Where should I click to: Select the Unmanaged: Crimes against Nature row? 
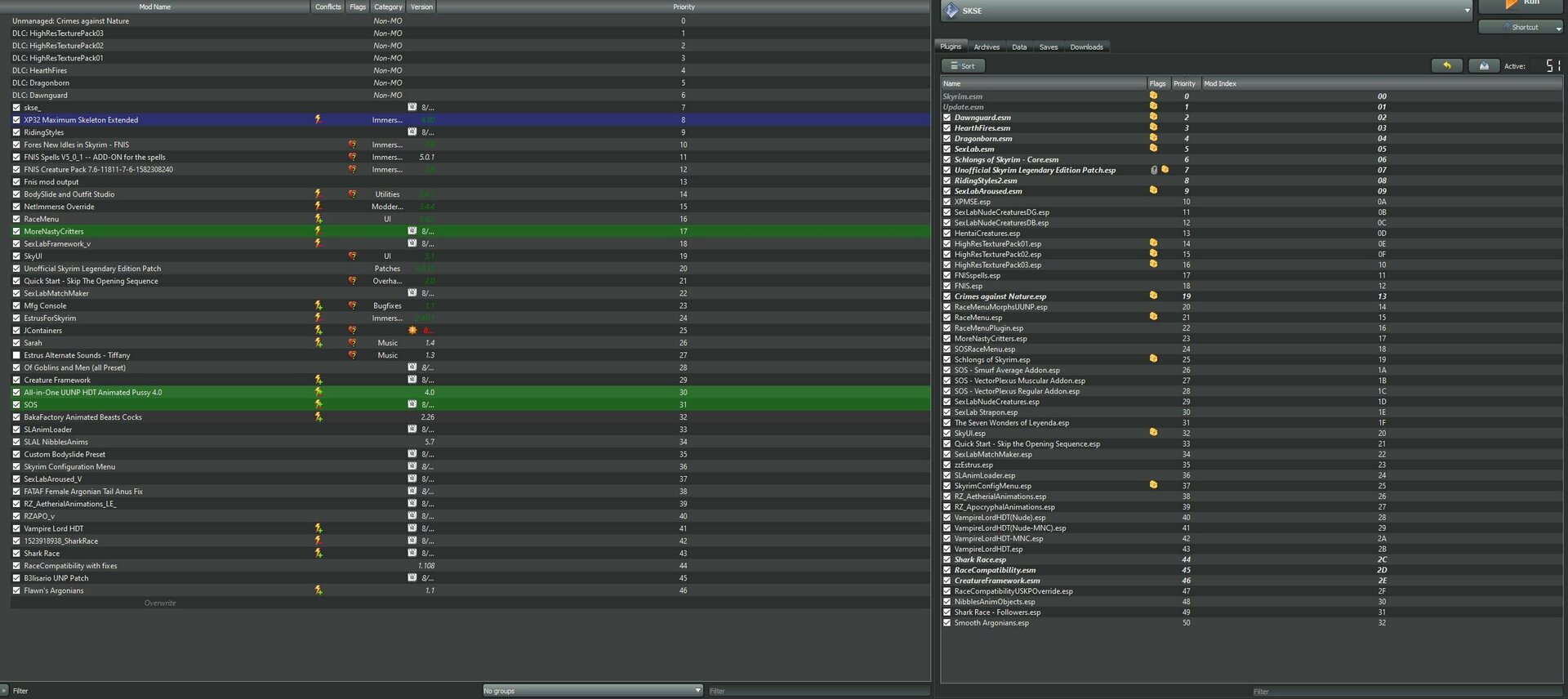(470, 20)
